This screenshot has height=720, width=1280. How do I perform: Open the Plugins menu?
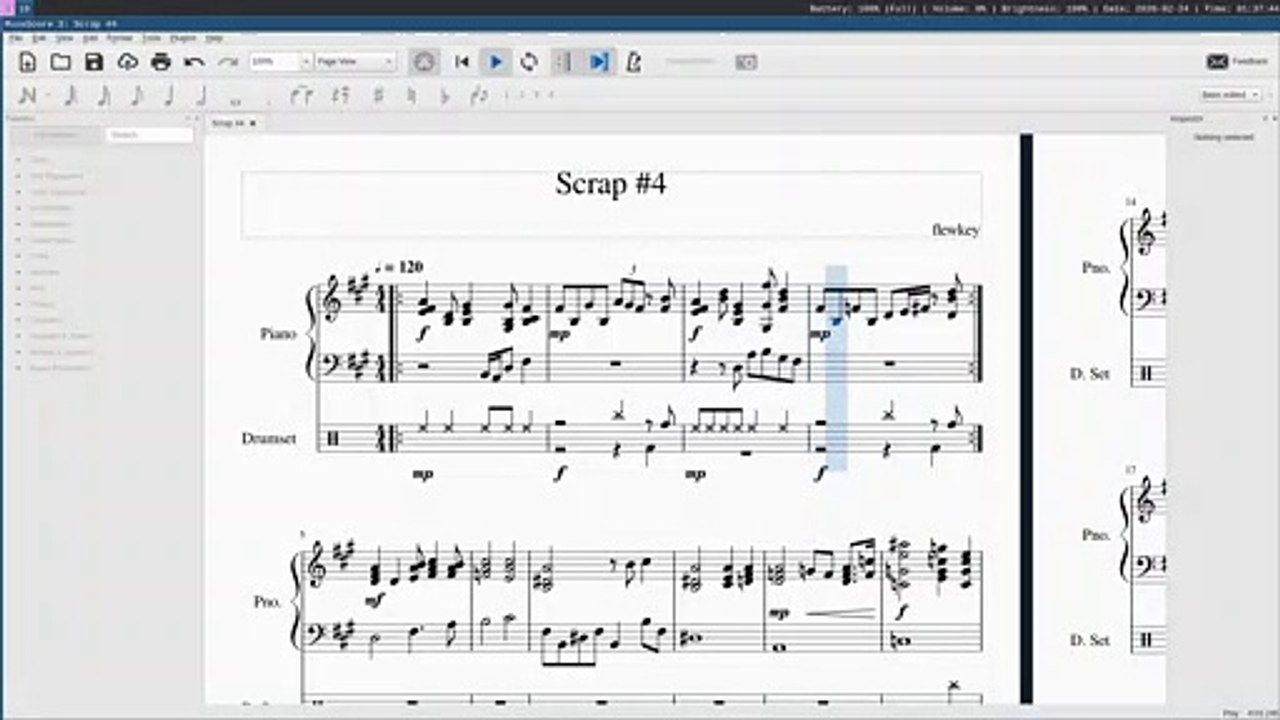pyautogui.click(x=183, y=38)
